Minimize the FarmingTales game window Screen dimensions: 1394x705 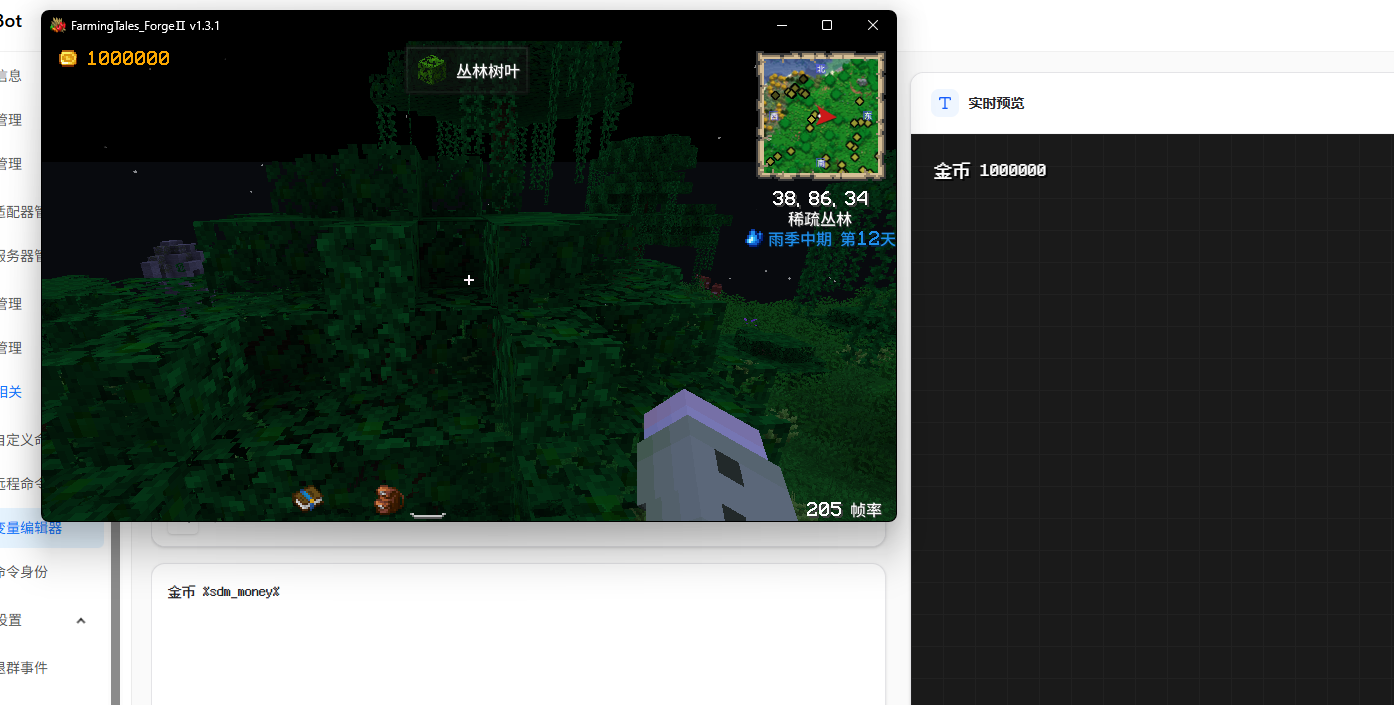click(x=781, y=25)
